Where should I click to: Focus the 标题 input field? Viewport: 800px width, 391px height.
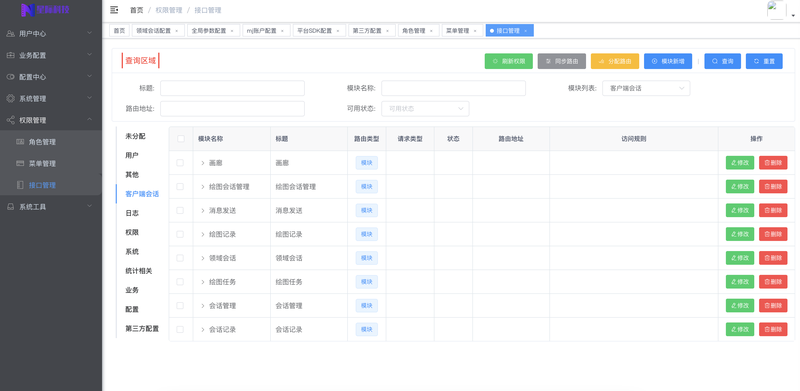(232, 88)
